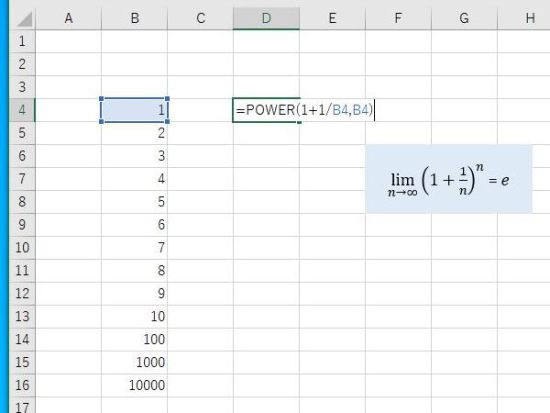Select column G header
The image size is (550, 413).
point(464,18)
